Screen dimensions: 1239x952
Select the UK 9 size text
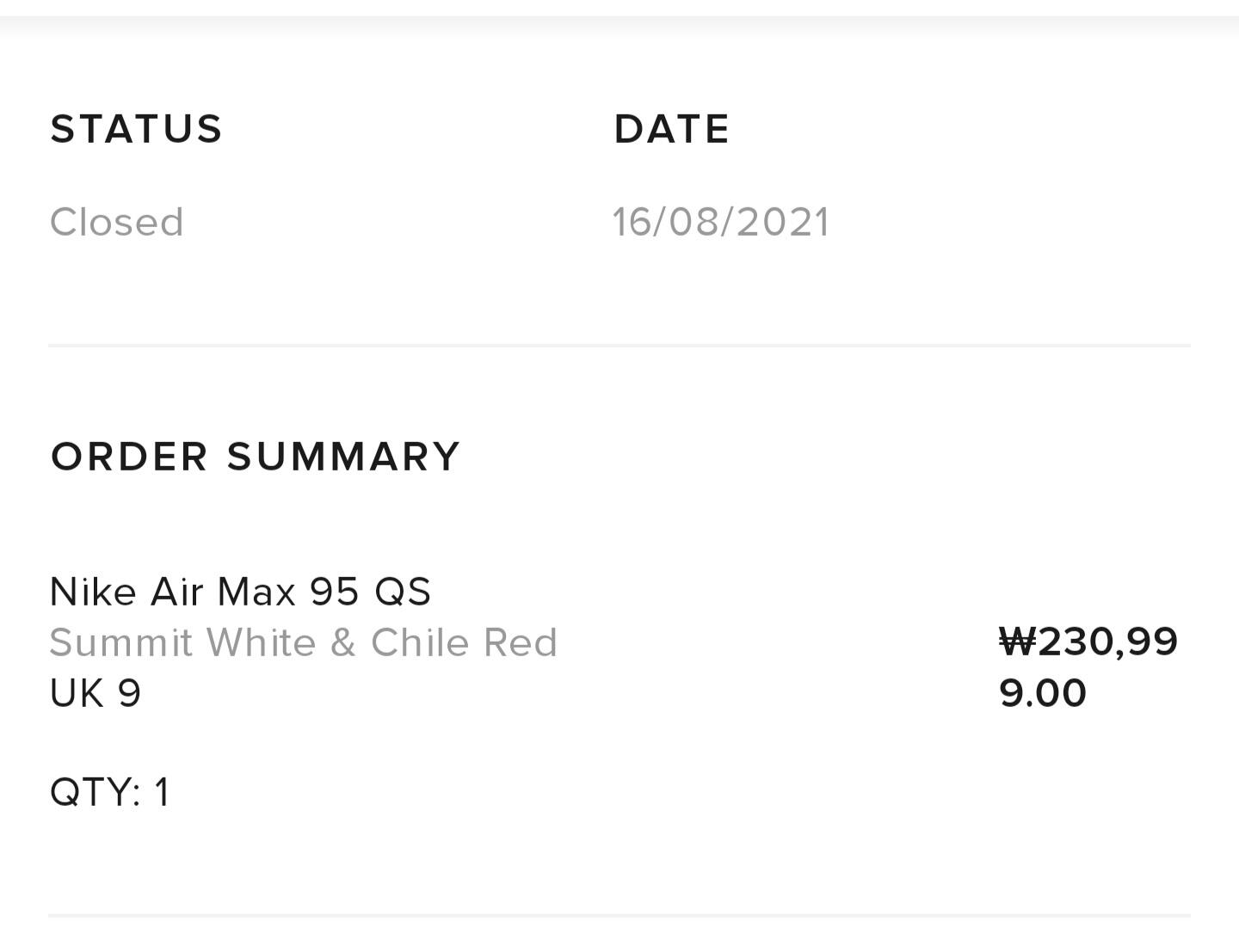click(x=95, y=693)
